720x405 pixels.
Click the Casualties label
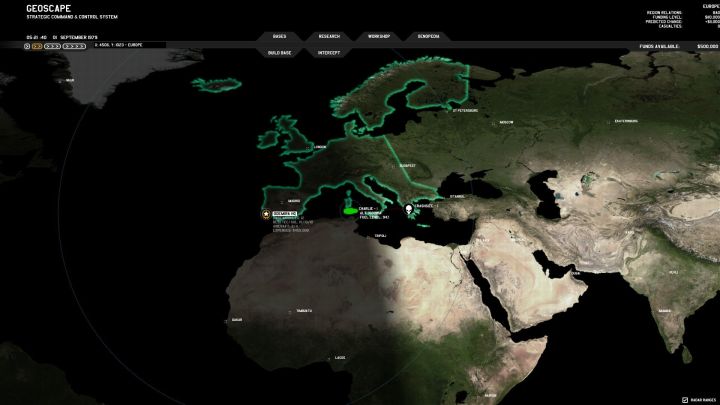pyautogui.click(x=670, y=27)
